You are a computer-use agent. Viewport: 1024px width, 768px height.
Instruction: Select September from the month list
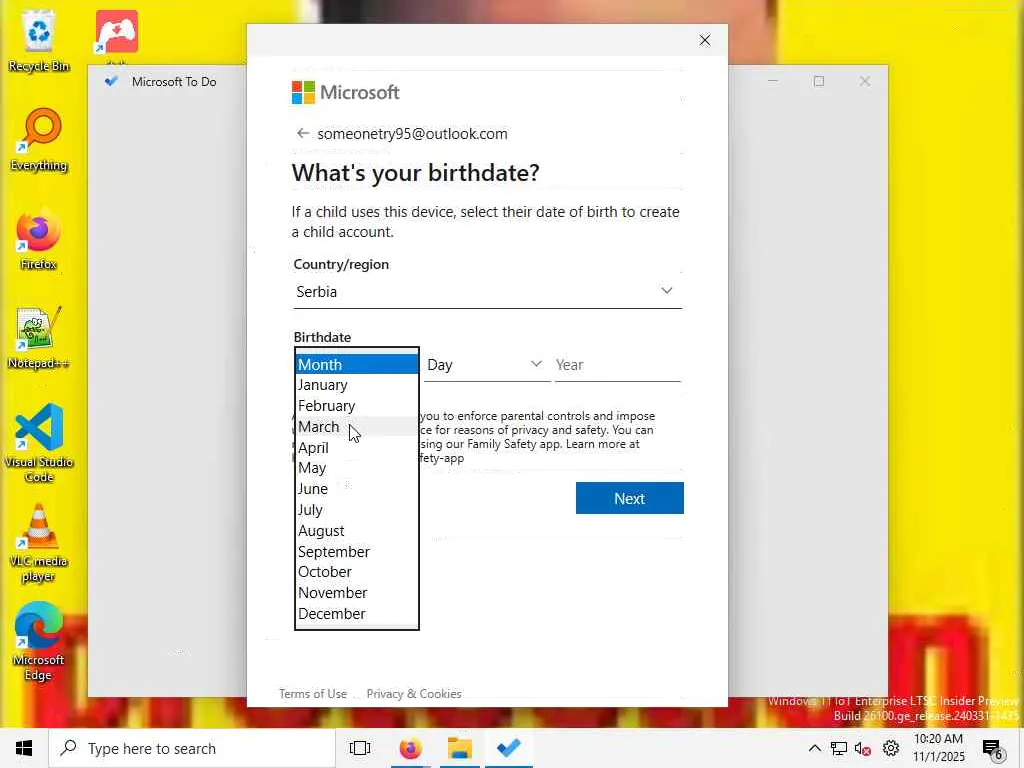(357, 552)
